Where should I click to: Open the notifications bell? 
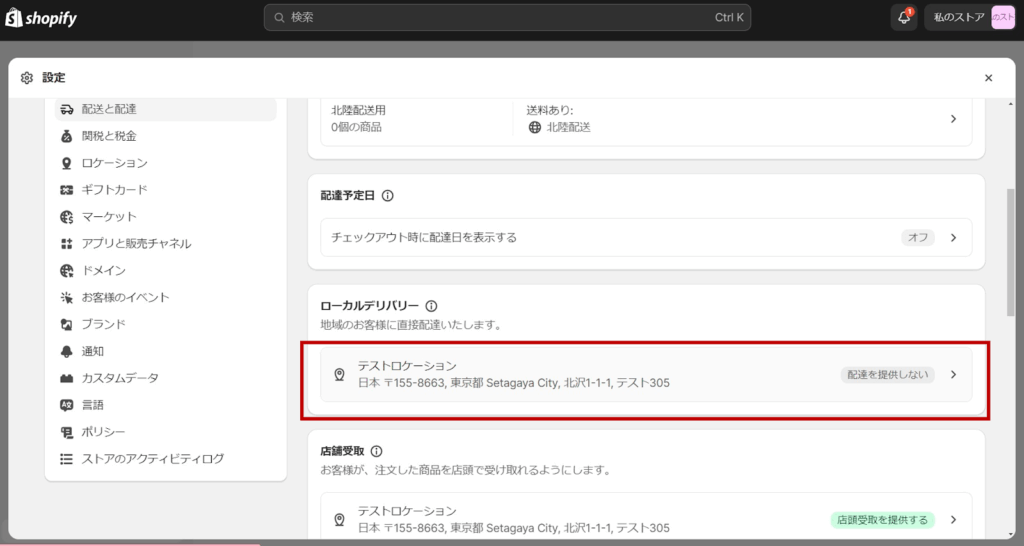click(904, 18)
